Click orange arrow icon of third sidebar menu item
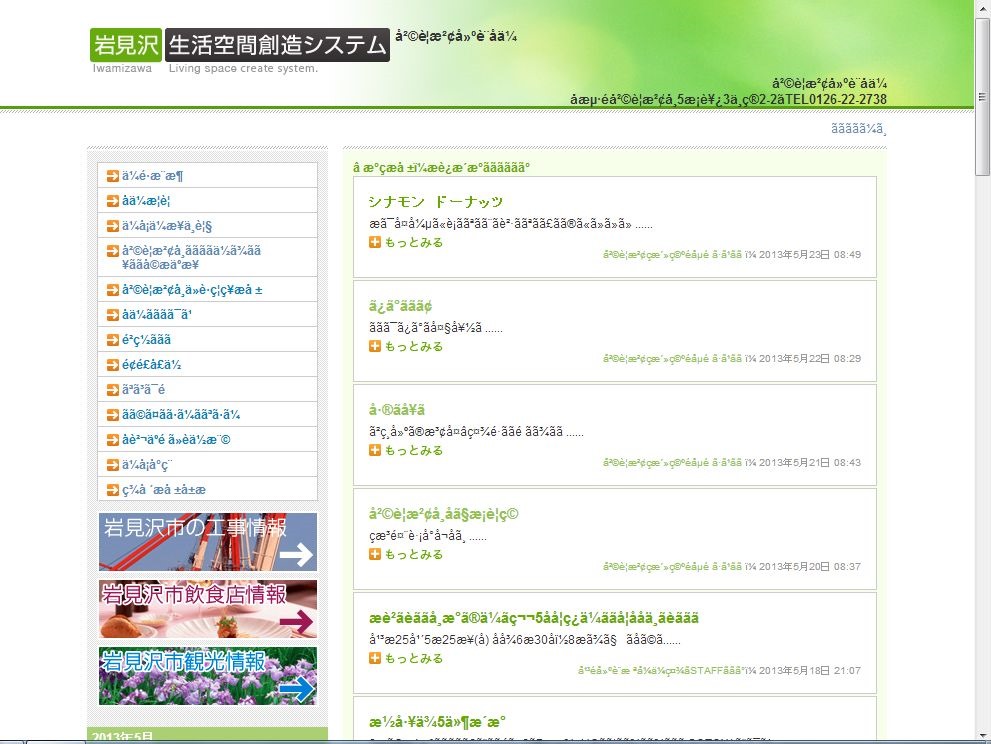This screenshot has width=991, height=744. (x=112, y=226)
